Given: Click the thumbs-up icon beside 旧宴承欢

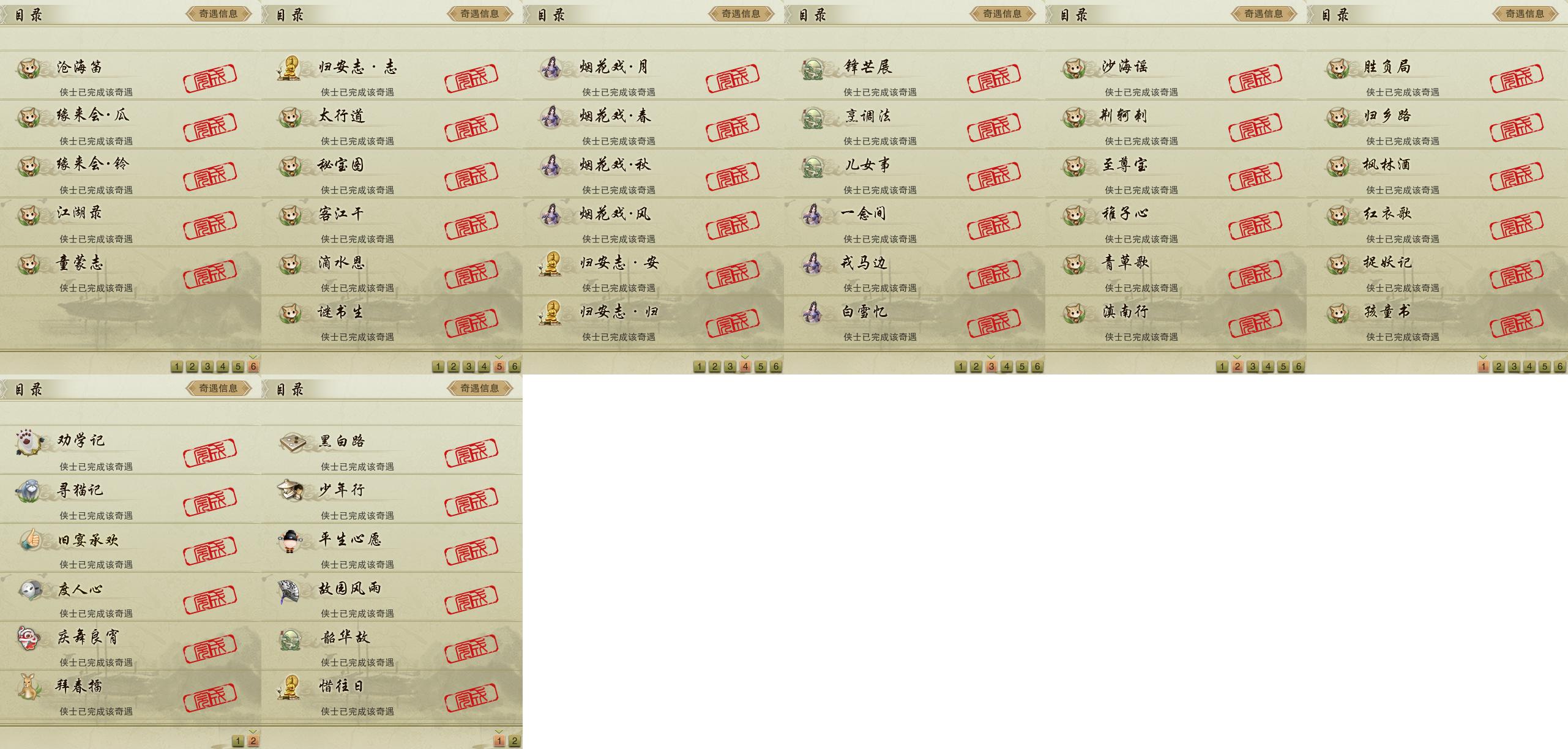Looking at the screenshot, I should point(29,540).
